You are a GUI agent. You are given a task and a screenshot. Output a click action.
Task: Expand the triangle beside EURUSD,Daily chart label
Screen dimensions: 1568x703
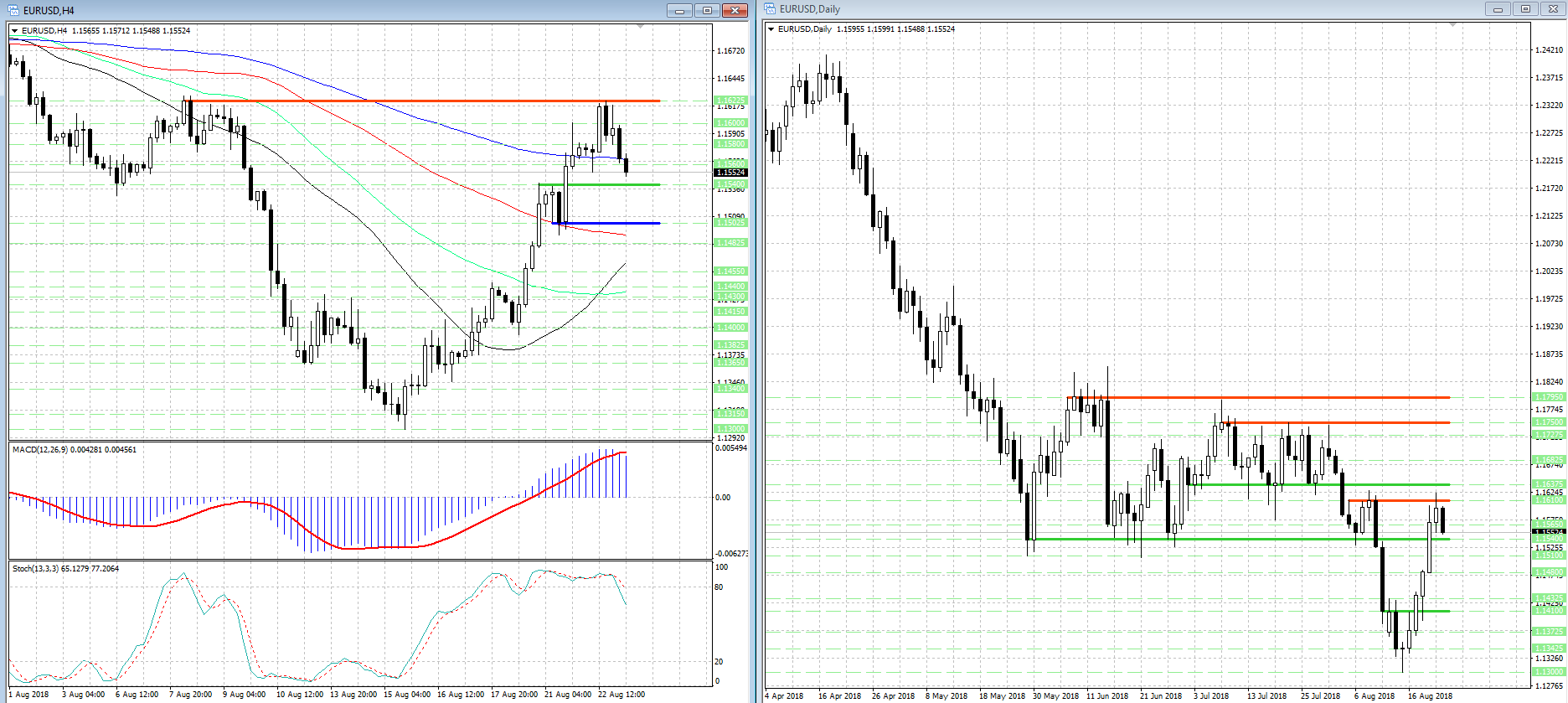[771, 29]
